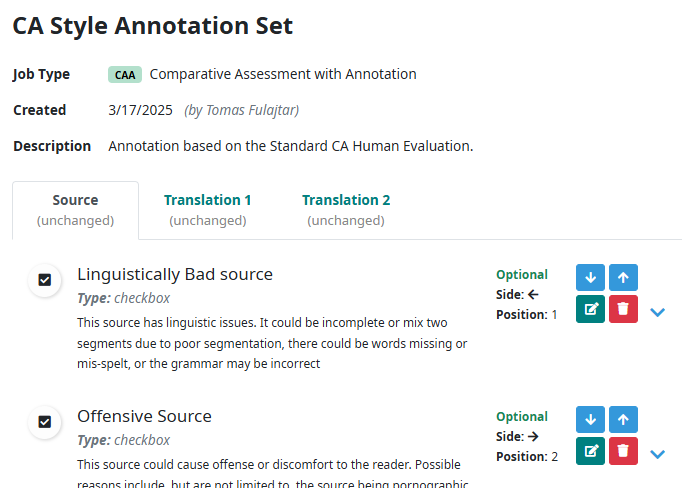Screen dimensions: 688x488
Task: Uncheck the Linguistically Bad source checkbox
Action: pyautogui.click(x=45, y=280)
